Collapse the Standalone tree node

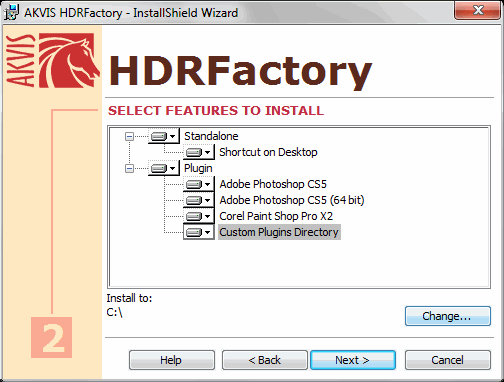coord(129,136)
